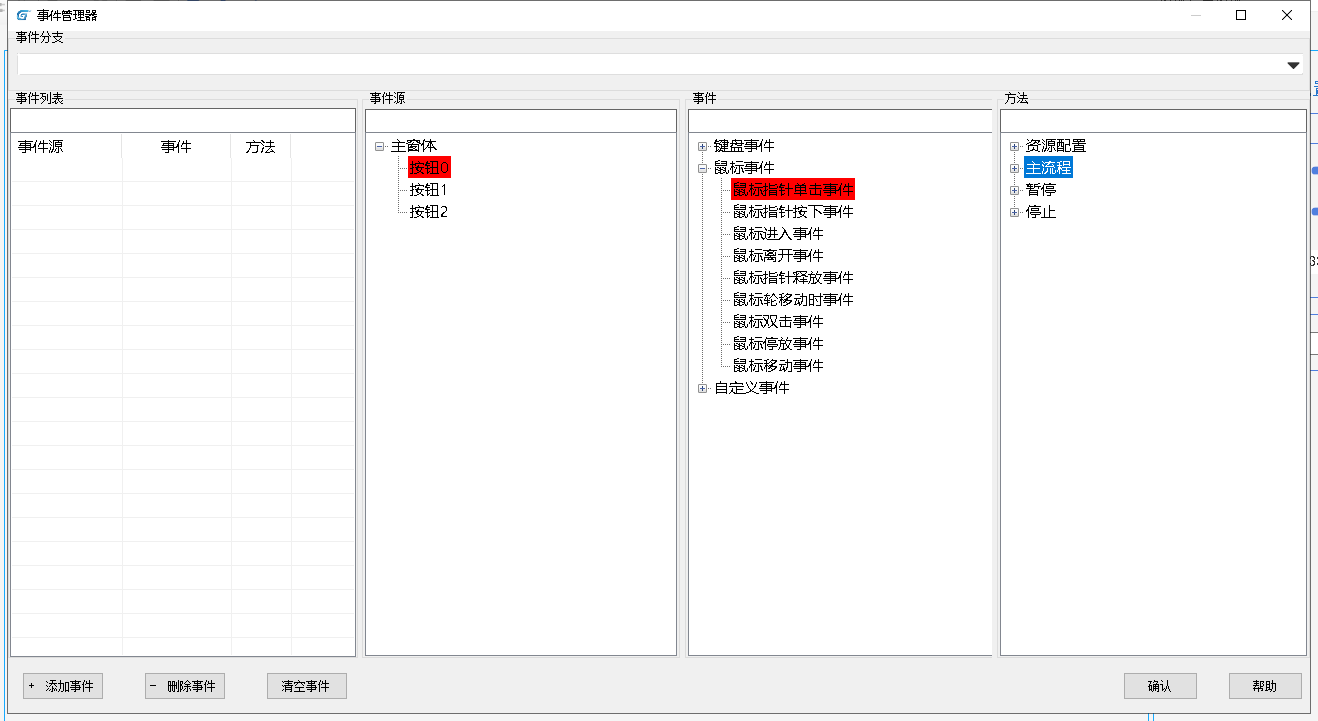Select 鼠标指针释放事件 item
This screenshot has height=721, width=1318.
(x=793, y=278)
